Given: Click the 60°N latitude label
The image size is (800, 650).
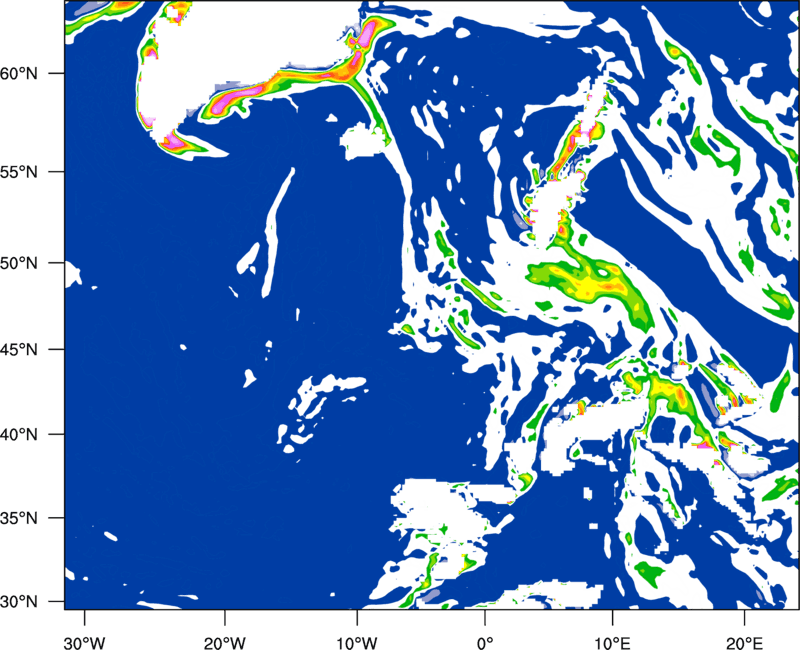Looking at the screenshot, I should click(x=19, y=73).
